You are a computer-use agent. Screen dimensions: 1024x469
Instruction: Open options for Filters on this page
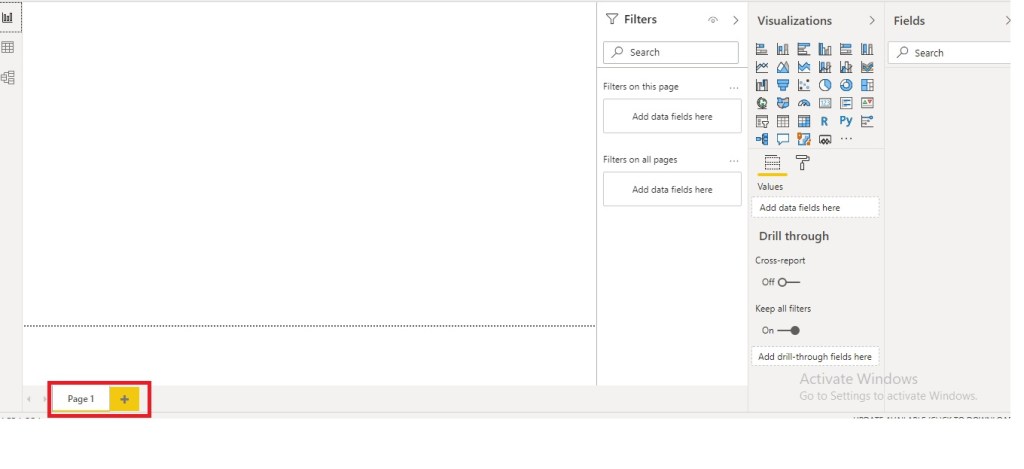pyautogui.click(x=734, y=88)
